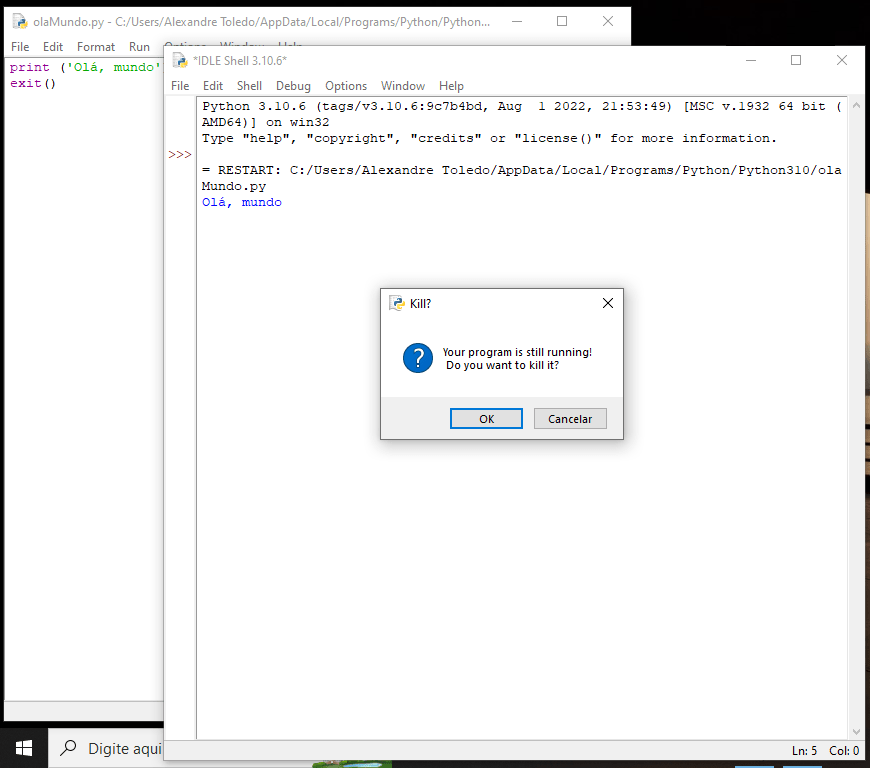
Task: Maximize the IDLE Shell window
Action: coord(796,60)
